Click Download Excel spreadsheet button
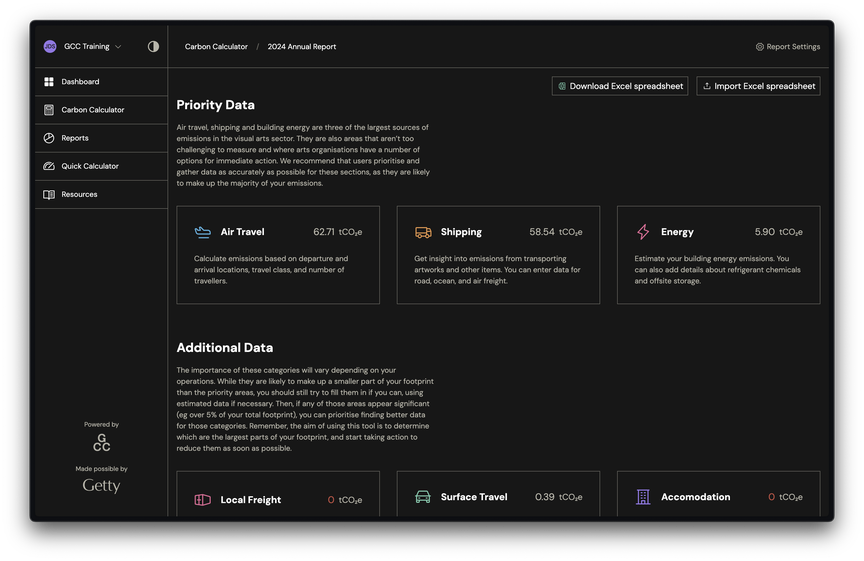Viewport: 864px width, 561px height. tap(620, 86)
